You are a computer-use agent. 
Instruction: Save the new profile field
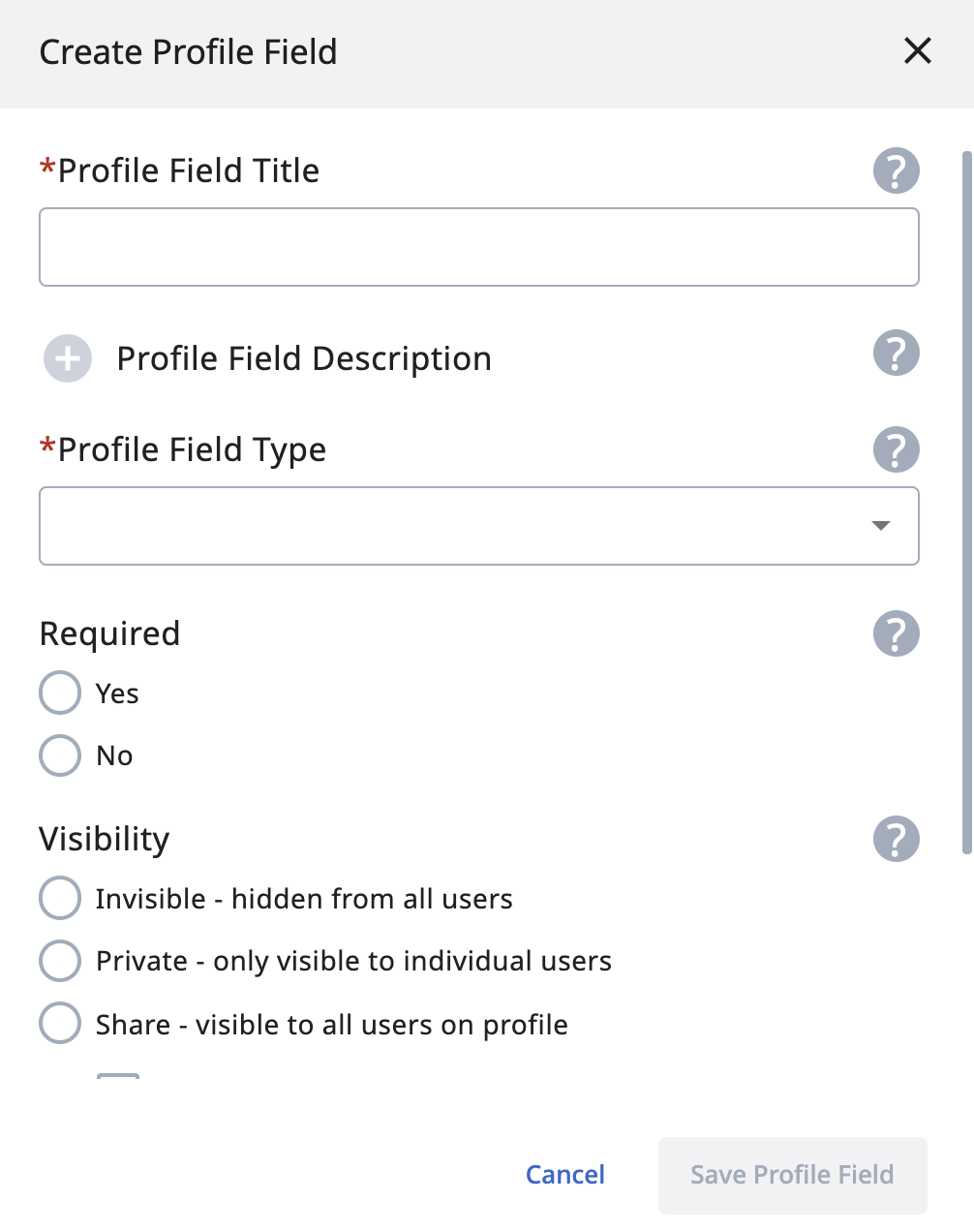pyautogui.click(x=792, y=1175)
